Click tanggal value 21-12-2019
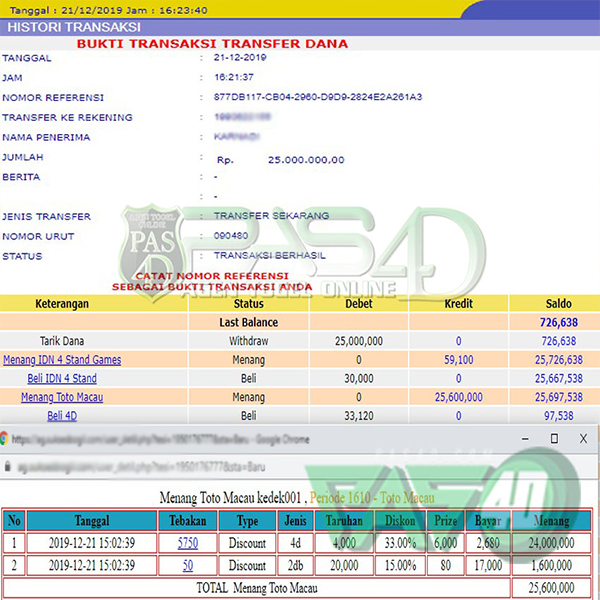The height and width of the screenshot is (600, 600). pos(240,57)
